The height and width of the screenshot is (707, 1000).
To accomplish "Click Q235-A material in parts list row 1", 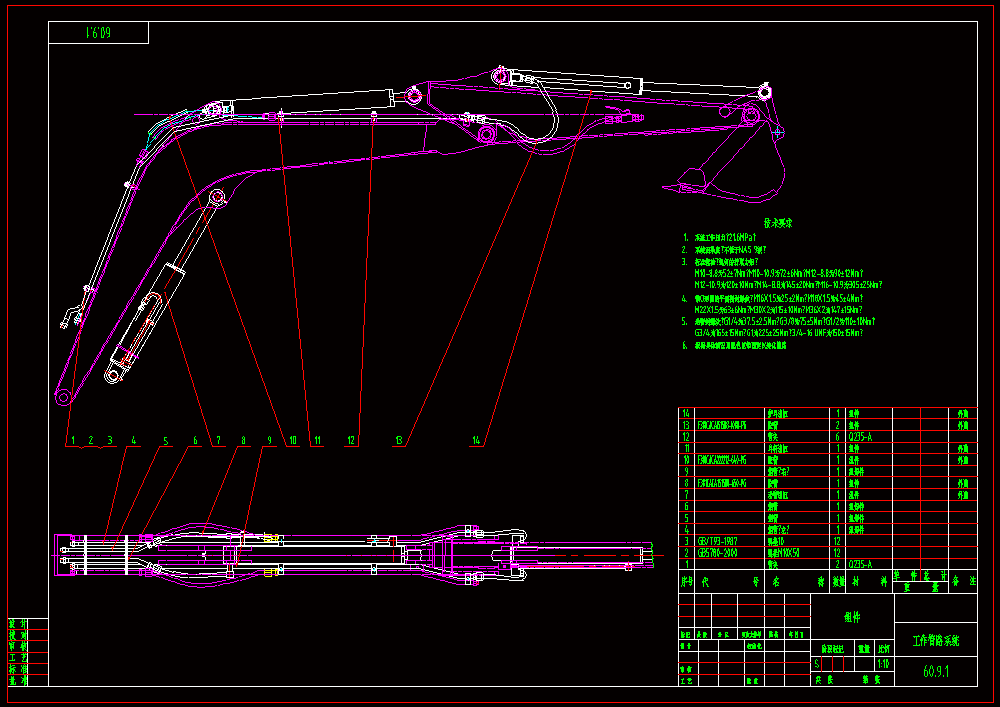I will [x=860, y=564].
